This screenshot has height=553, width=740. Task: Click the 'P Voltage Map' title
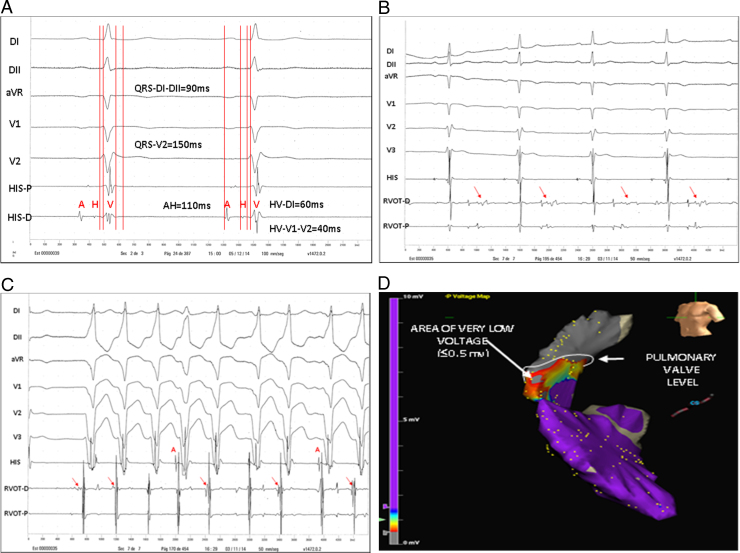468,296
